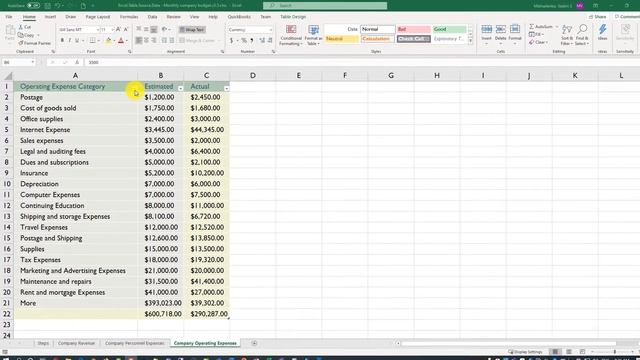Open Conditional Formatting menu
Image resolution: width=640 pixels, height=360 pixels.
(291, 35)
